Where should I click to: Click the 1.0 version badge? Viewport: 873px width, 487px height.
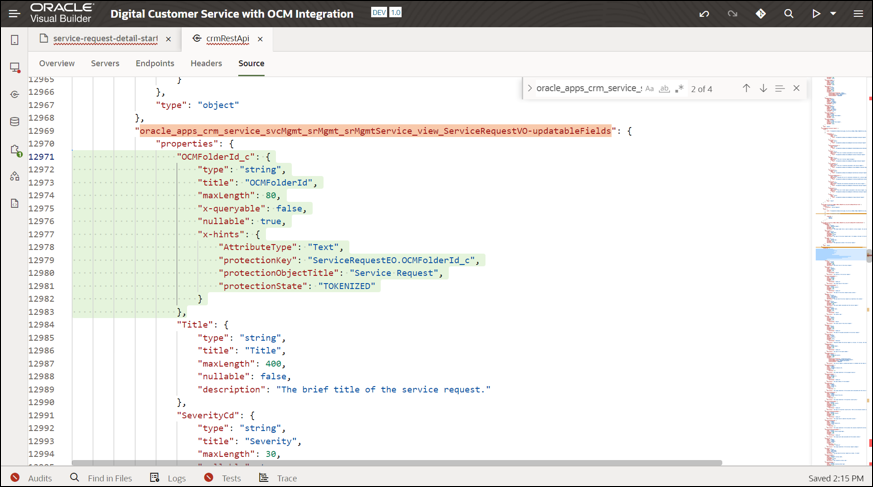pos(395,12)
